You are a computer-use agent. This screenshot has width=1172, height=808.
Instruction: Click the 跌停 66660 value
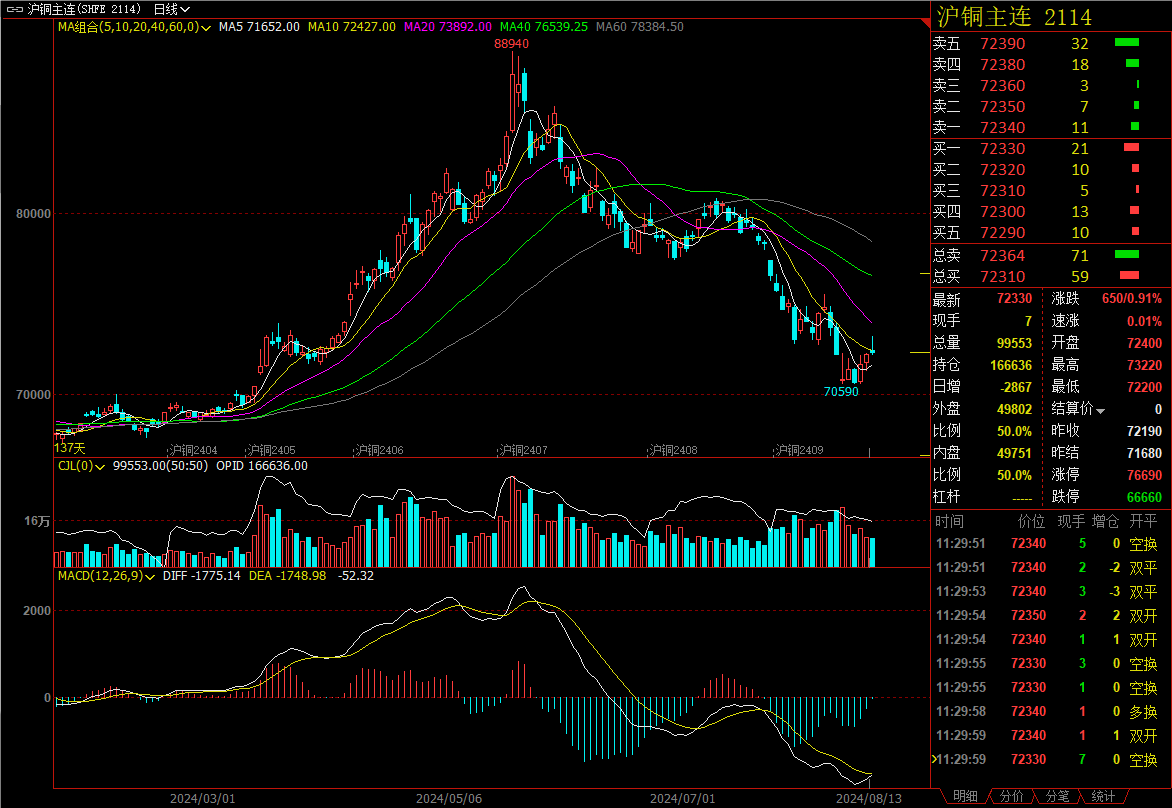1144,497
